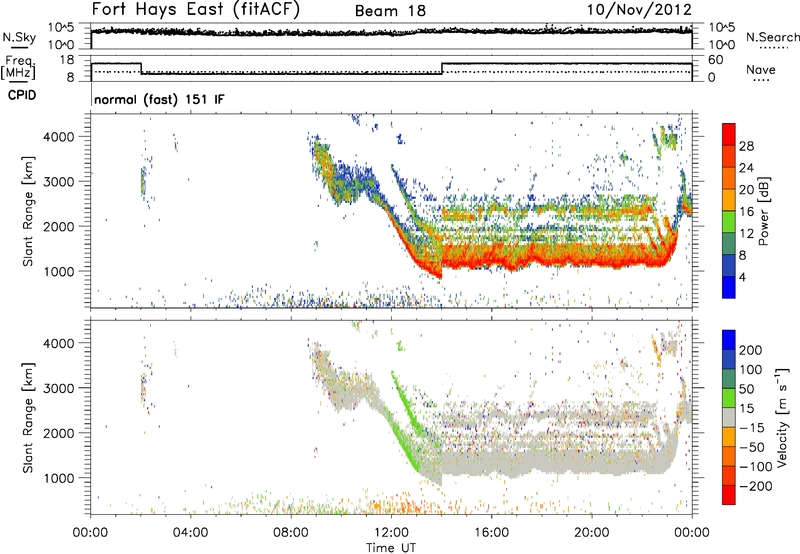Image resolution: width=800 pixels, height=554 pixels.
Task: Click the red bottom of velocity colorbar
Action: click(x=729, y=495)
